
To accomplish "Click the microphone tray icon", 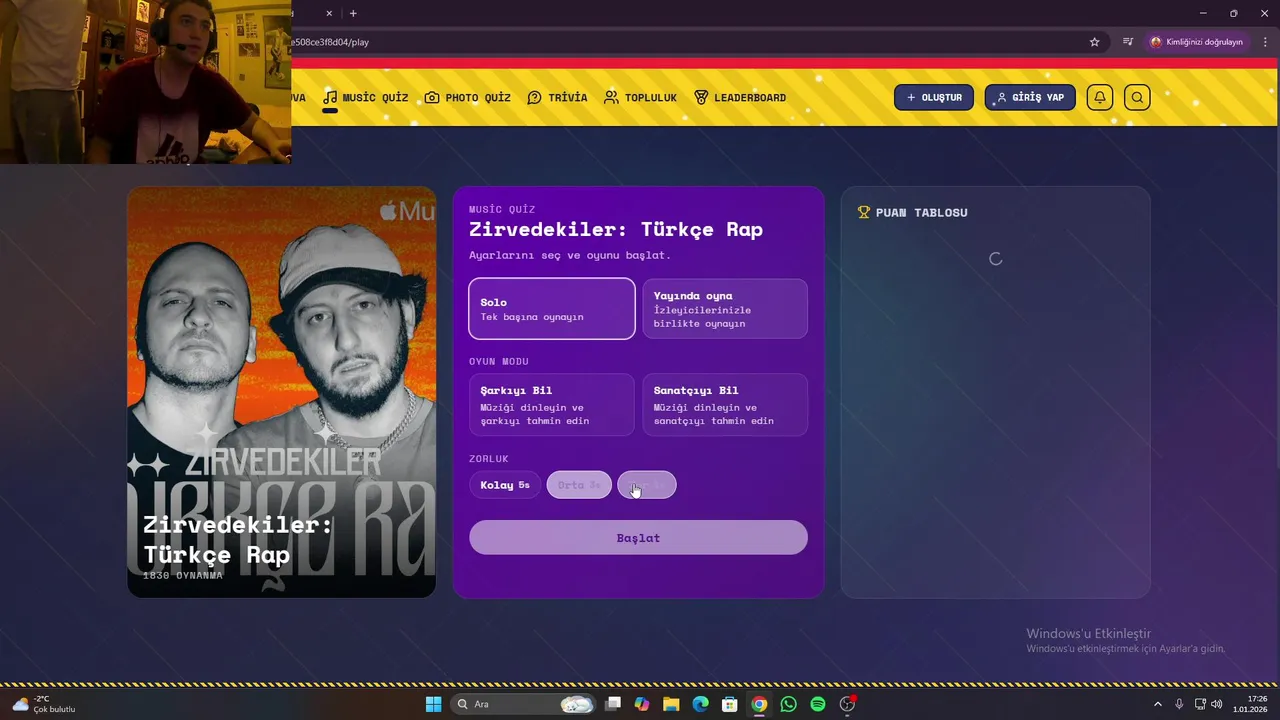I will pyautogui.click(x=1179, y=704).
